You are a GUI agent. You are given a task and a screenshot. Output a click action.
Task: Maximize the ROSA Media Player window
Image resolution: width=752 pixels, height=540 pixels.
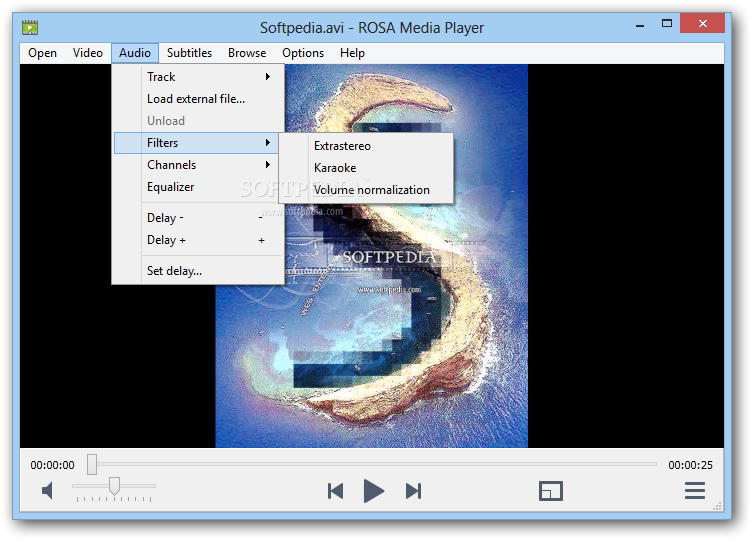click(667, 23)
